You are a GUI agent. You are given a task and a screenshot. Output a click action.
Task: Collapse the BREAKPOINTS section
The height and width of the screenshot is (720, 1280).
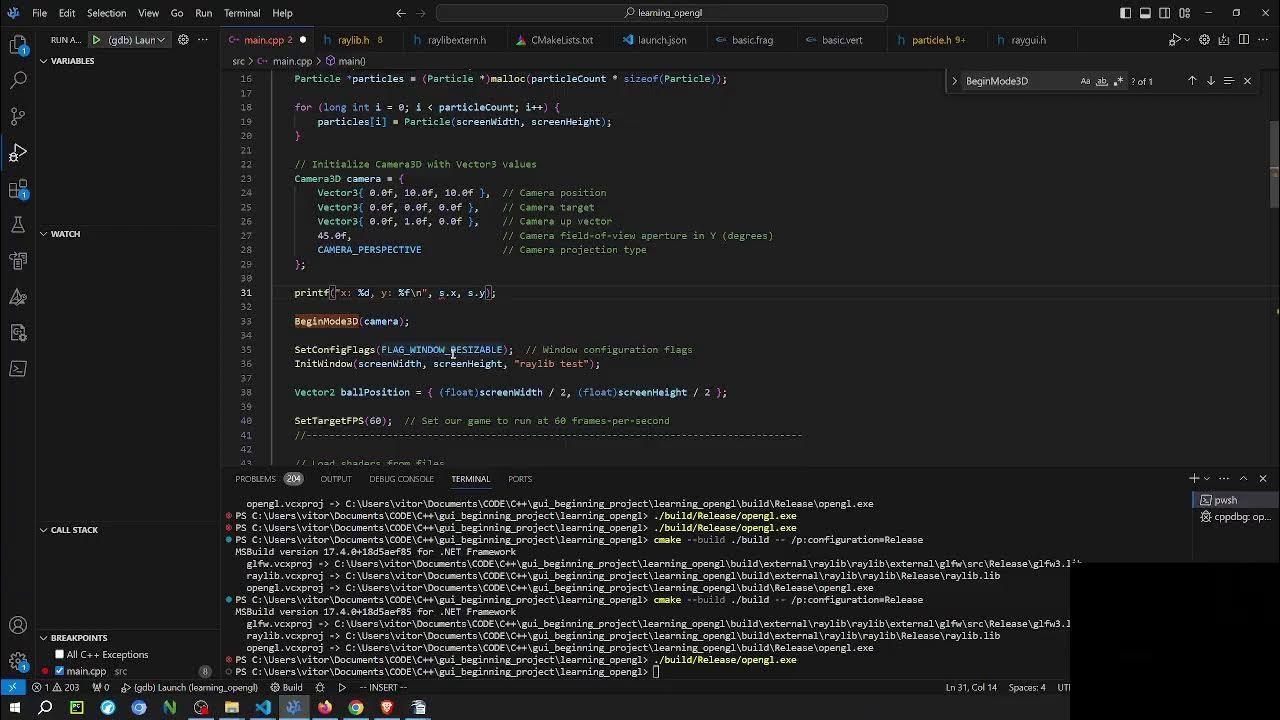(128, 638)
